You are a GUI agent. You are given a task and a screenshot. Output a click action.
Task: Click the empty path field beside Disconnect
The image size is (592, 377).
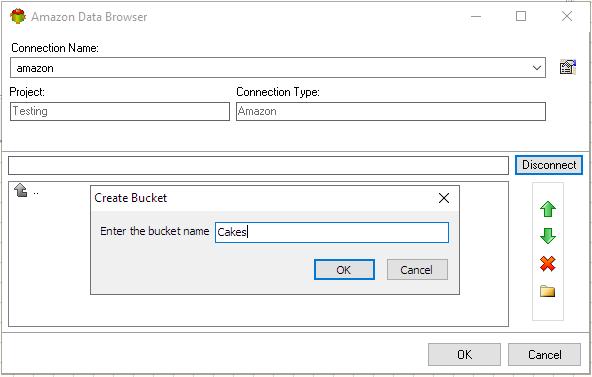click(258, 166)
